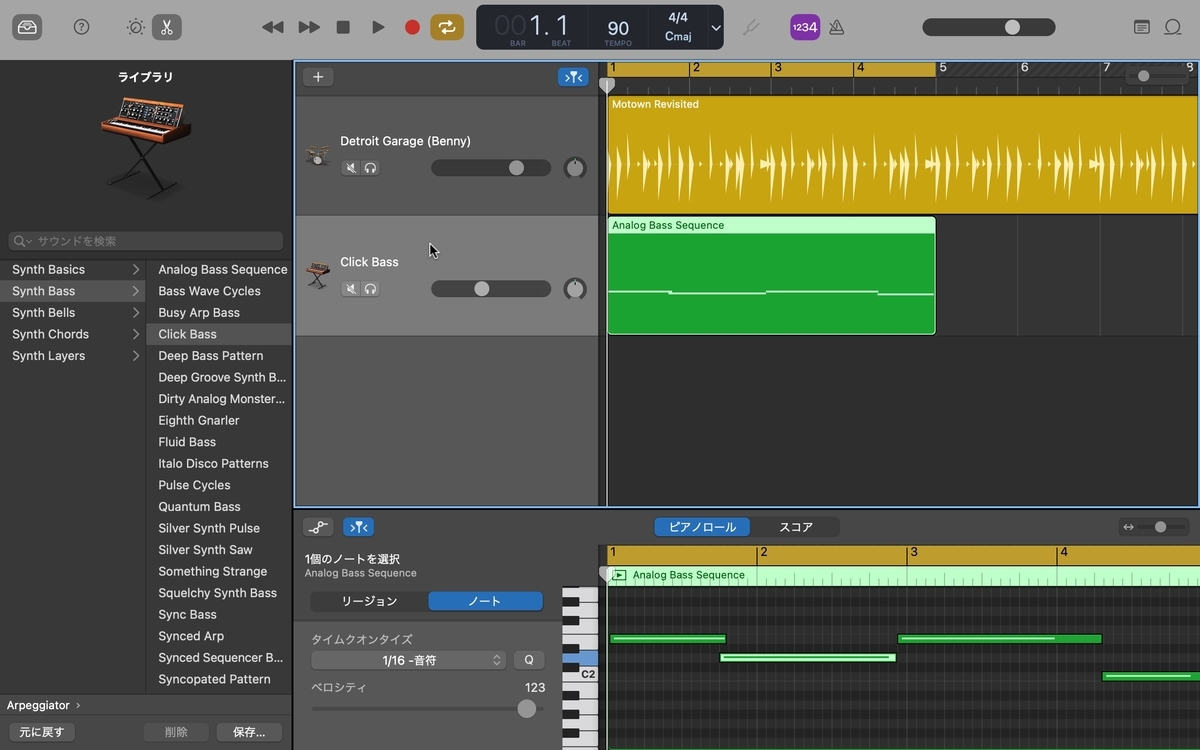Expand Synth Chords category
The image size is (1200, 750).
pyautogui.click(x=136, y=334)
